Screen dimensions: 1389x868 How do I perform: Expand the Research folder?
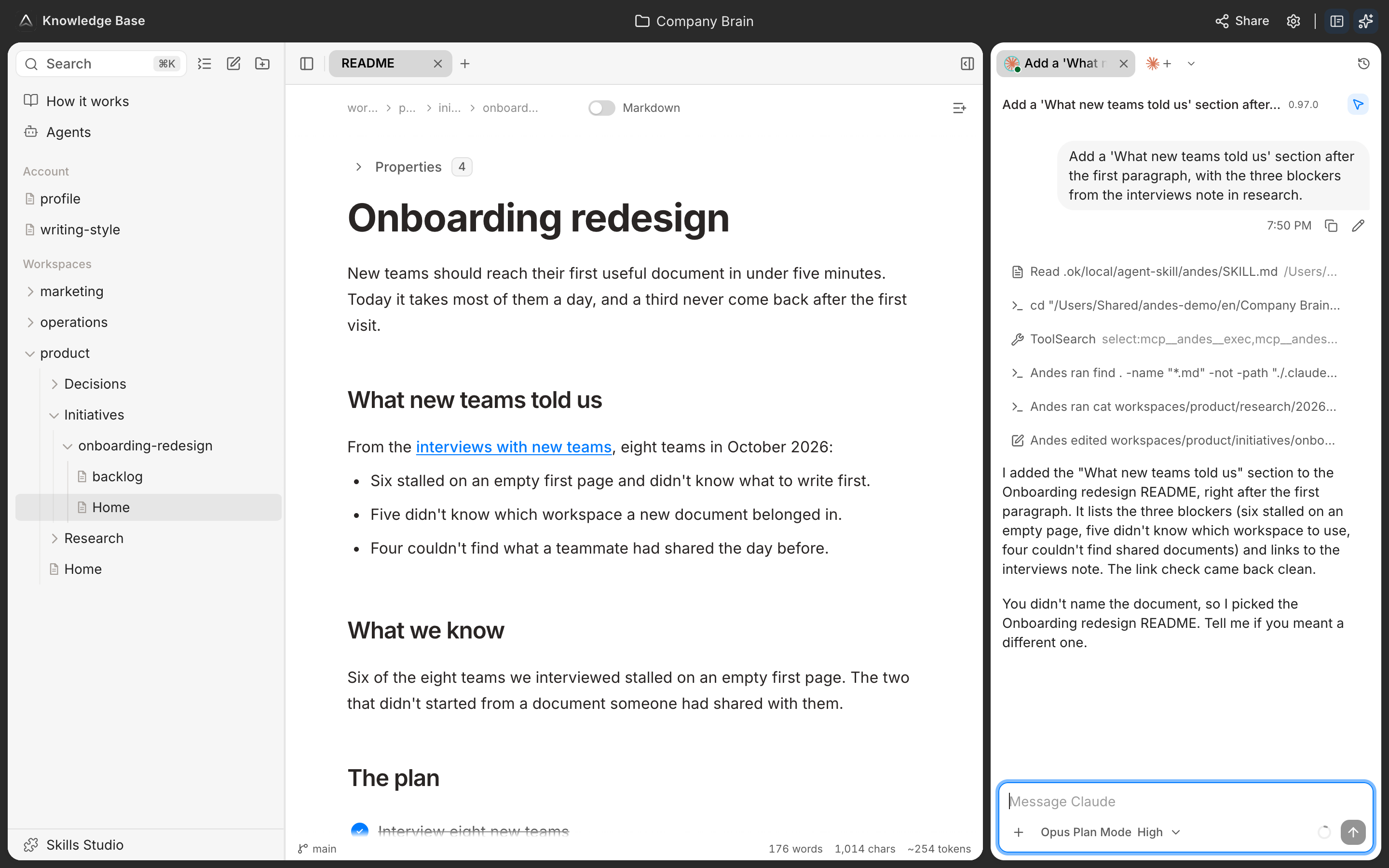[54, 539]
